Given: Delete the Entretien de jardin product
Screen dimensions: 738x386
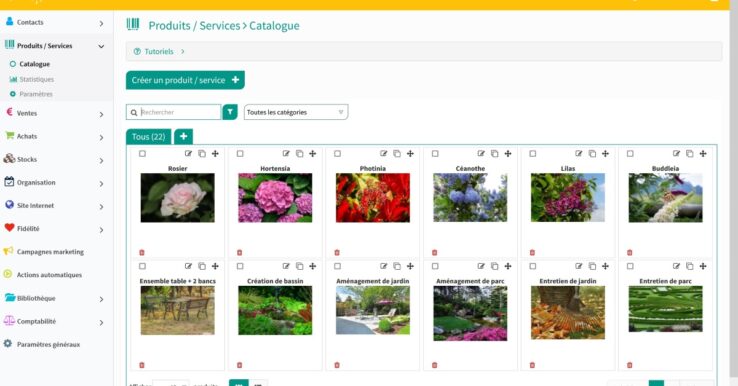Looking at the screenshot, I should click(532, 365).
